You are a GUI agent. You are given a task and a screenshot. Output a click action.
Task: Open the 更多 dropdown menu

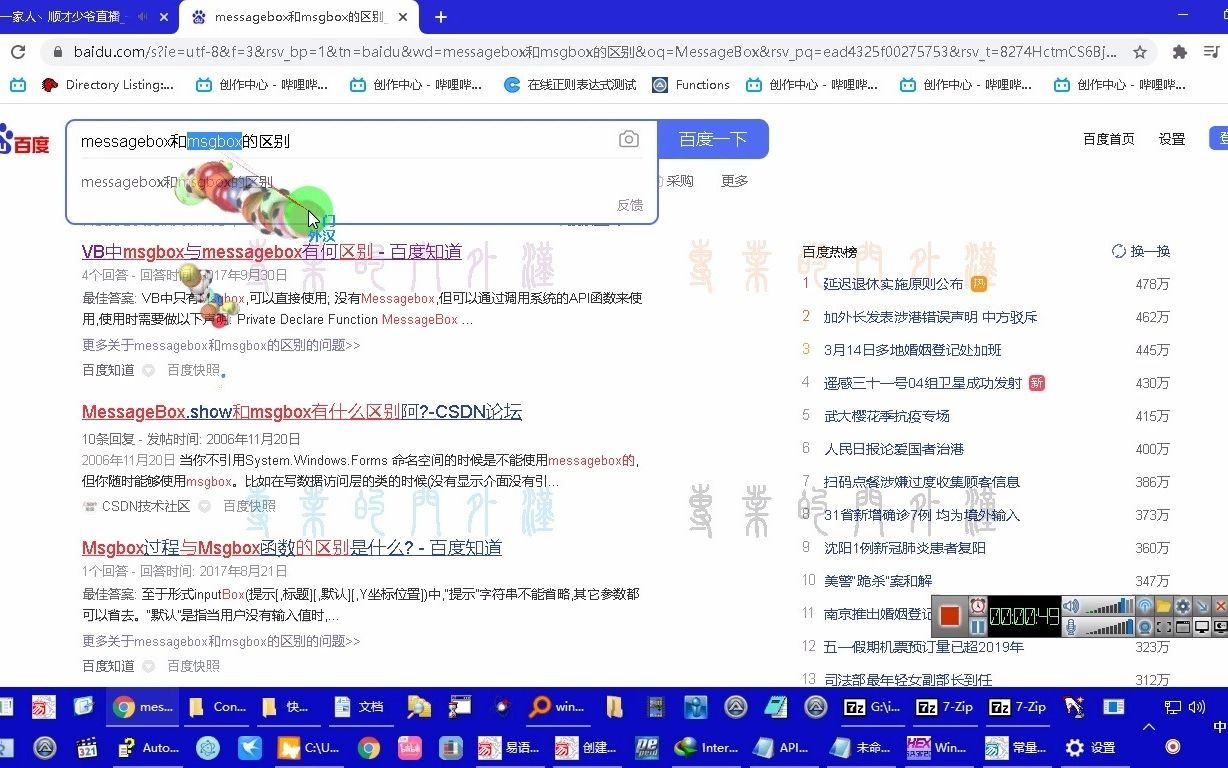coord(733,180)
